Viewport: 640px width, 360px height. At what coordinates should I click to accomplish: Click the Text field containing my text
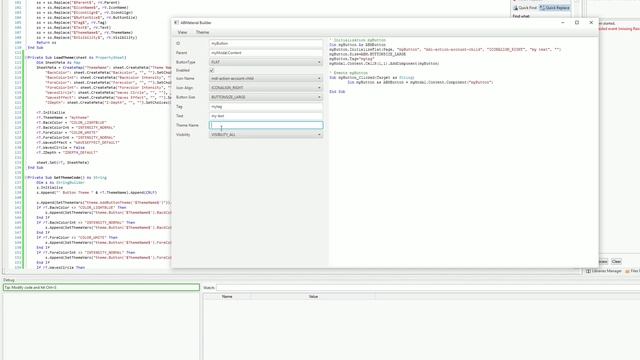(x=266, y=116)
